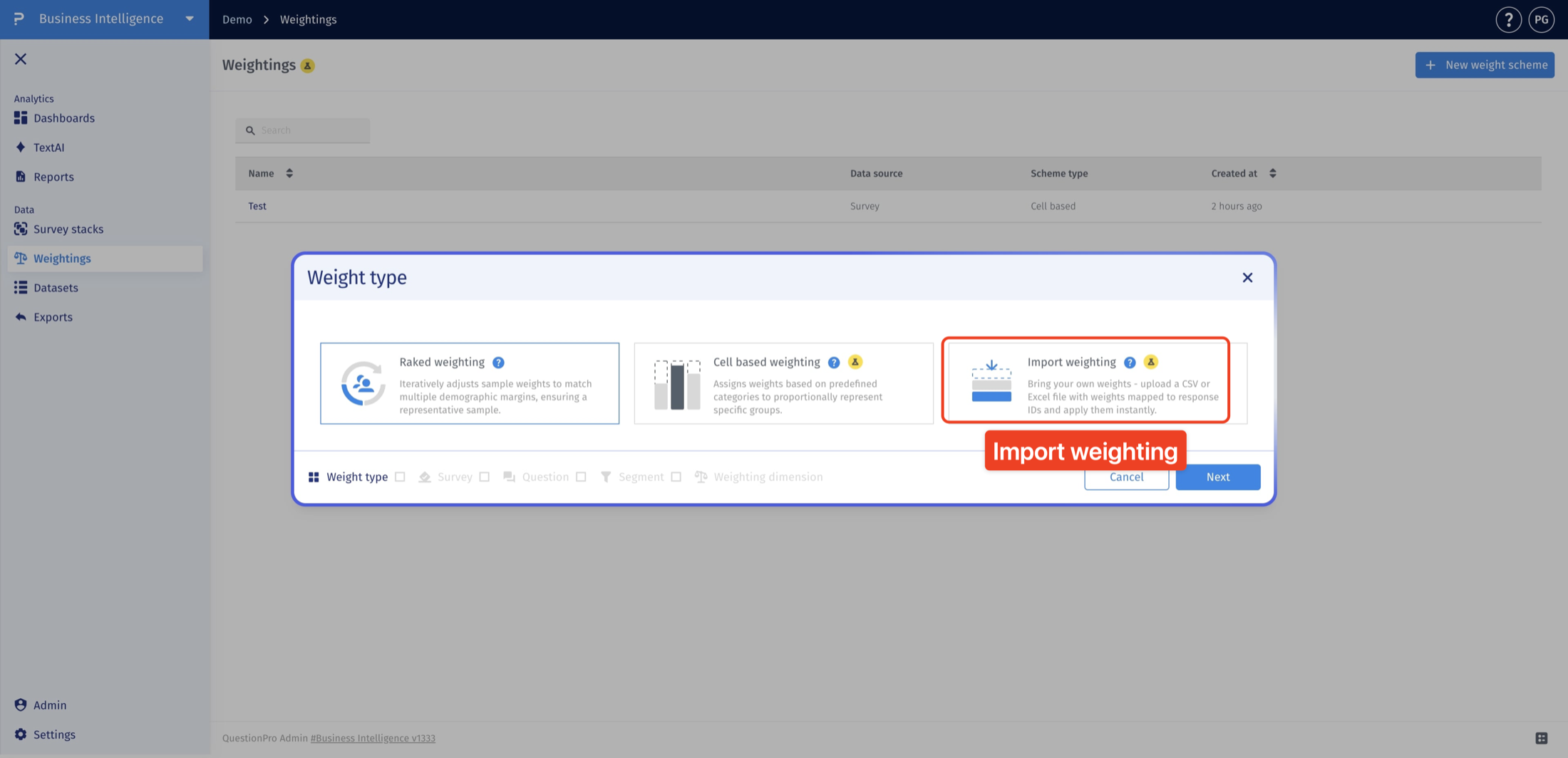Select Weightings in the sidebar

(105, 259)
